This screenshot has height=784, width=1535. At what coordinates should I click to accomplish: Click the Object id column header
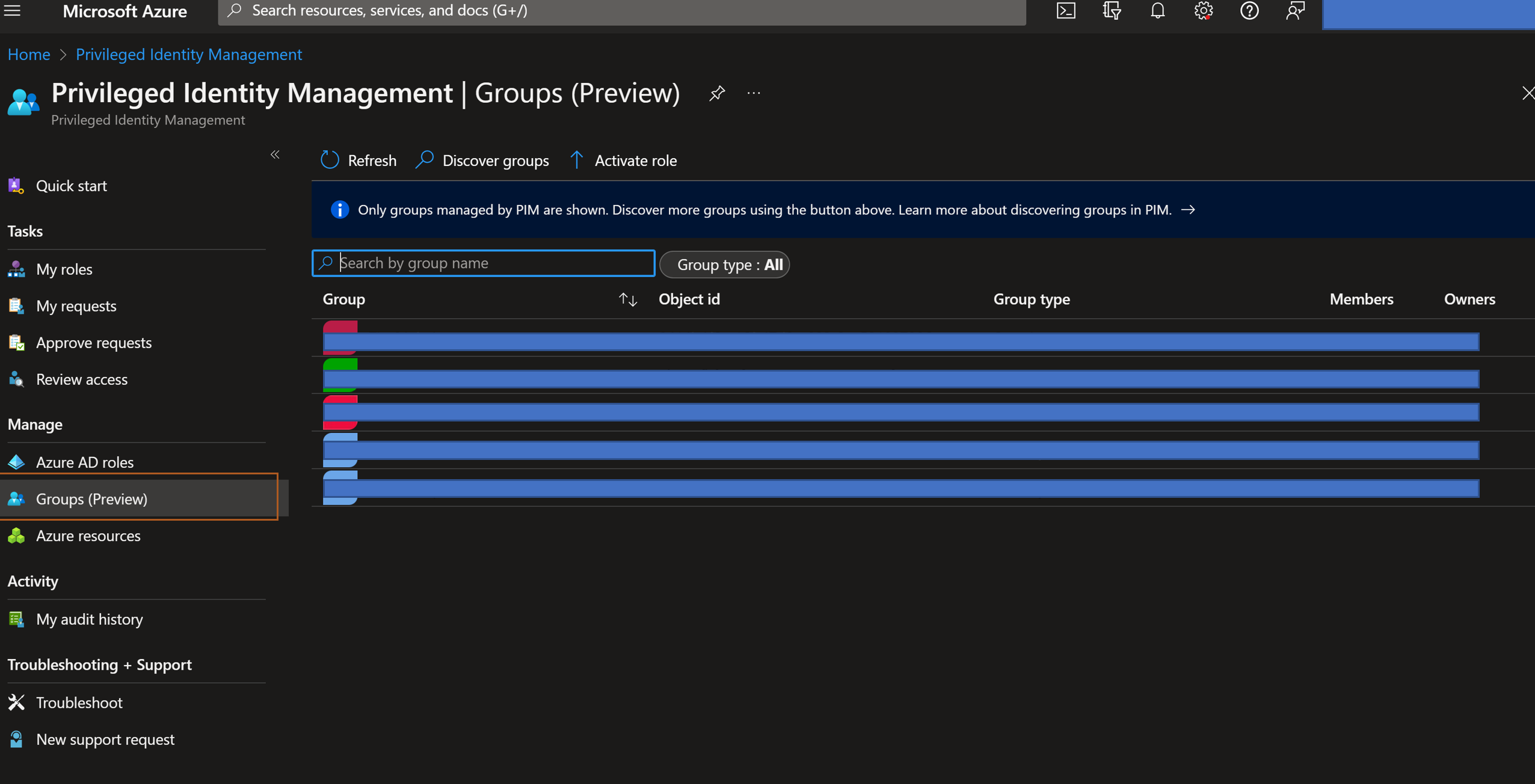coord(689,299)
